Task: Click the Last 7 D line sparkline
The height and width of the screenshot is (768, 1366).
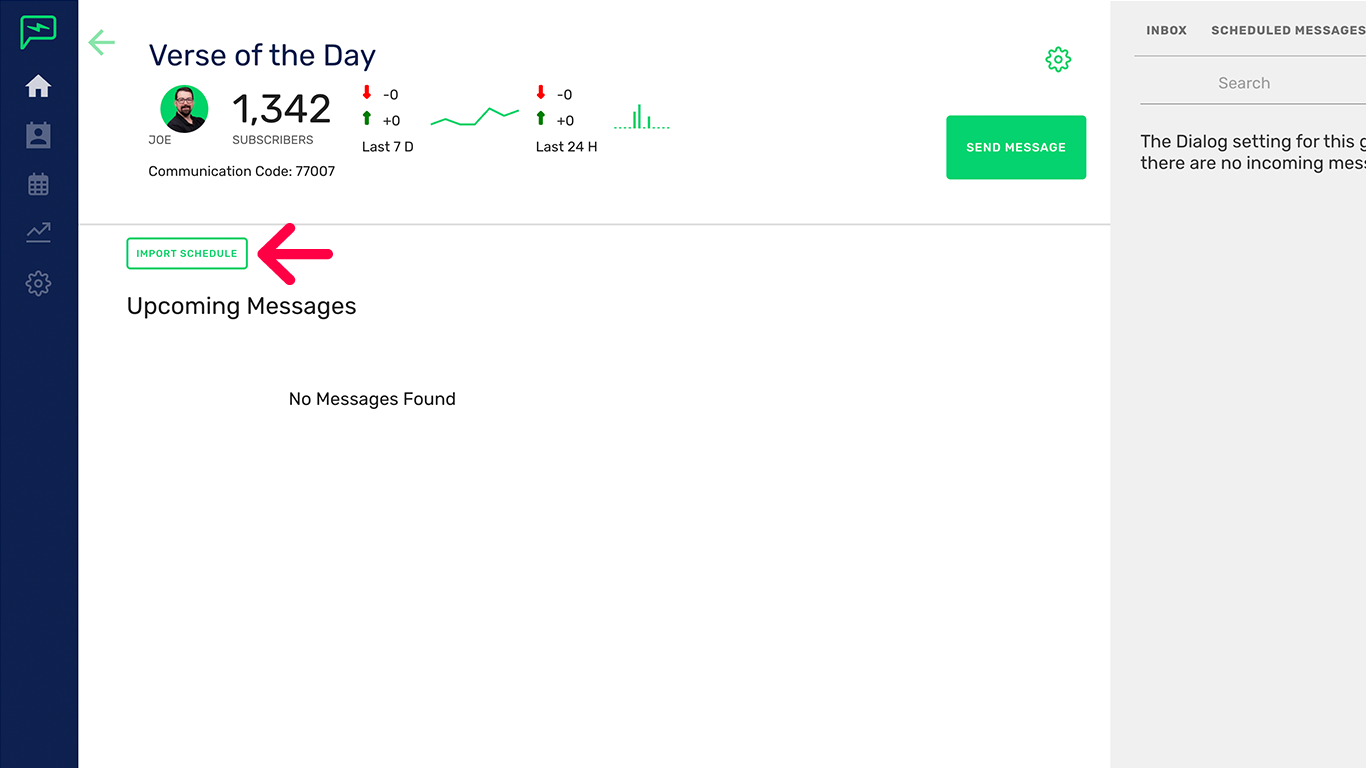Action: 474,117
